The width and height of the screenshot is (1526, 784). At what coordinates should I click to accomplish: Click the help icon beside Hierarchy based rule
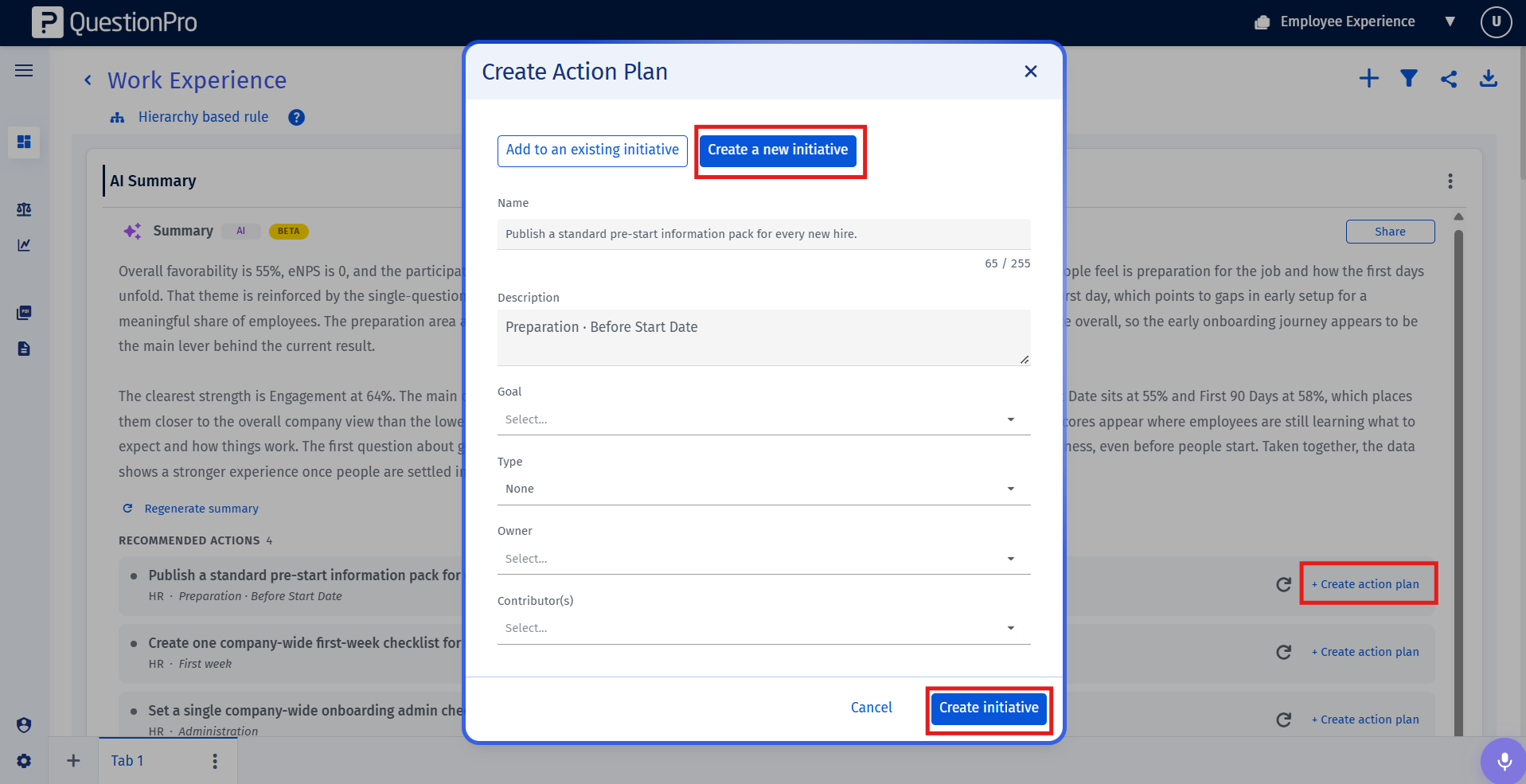coord(296,118)
